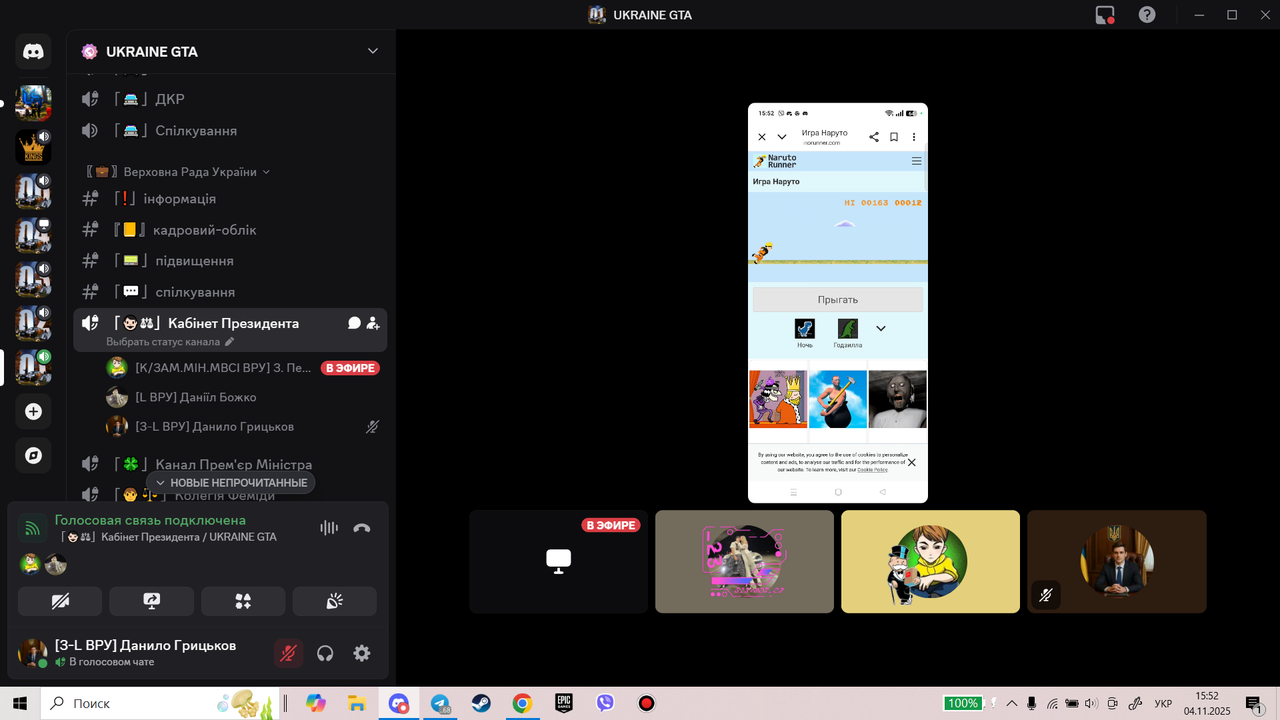The width and height of the screenshot is (1280, 720).
Task: Join Канал Прем'єр Міністра voice channel
Action: click(230, 464)
